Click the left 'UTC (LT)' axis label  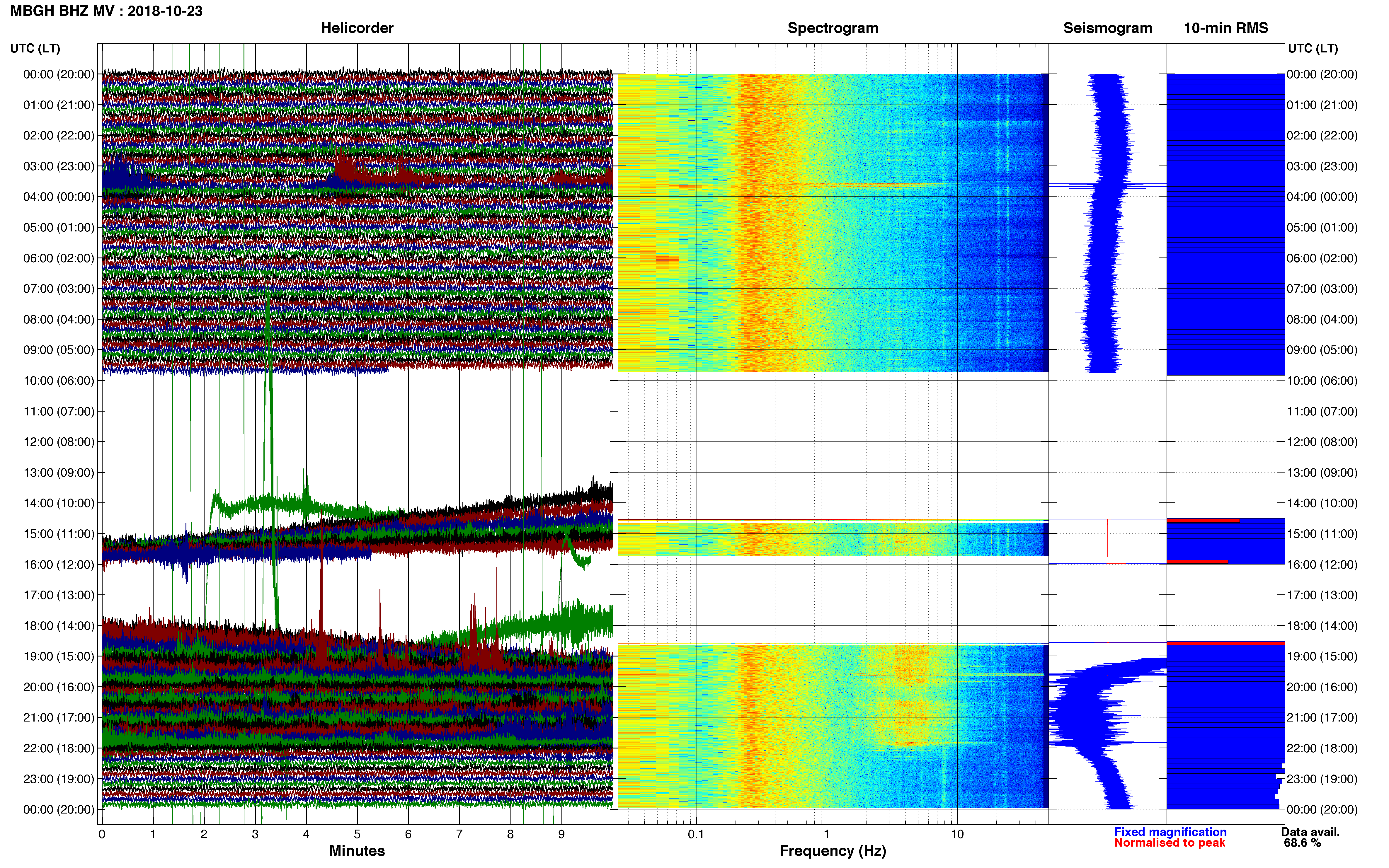[35, 48]
